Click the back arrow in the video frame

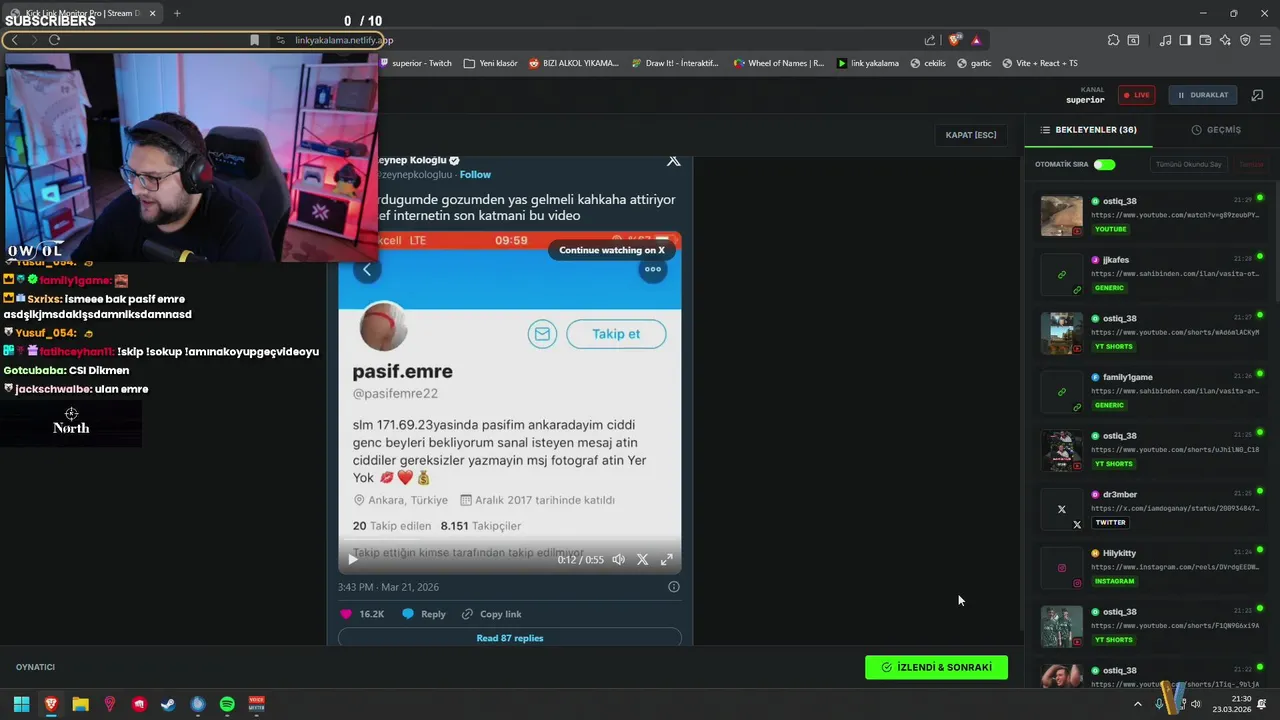(367, 270)
